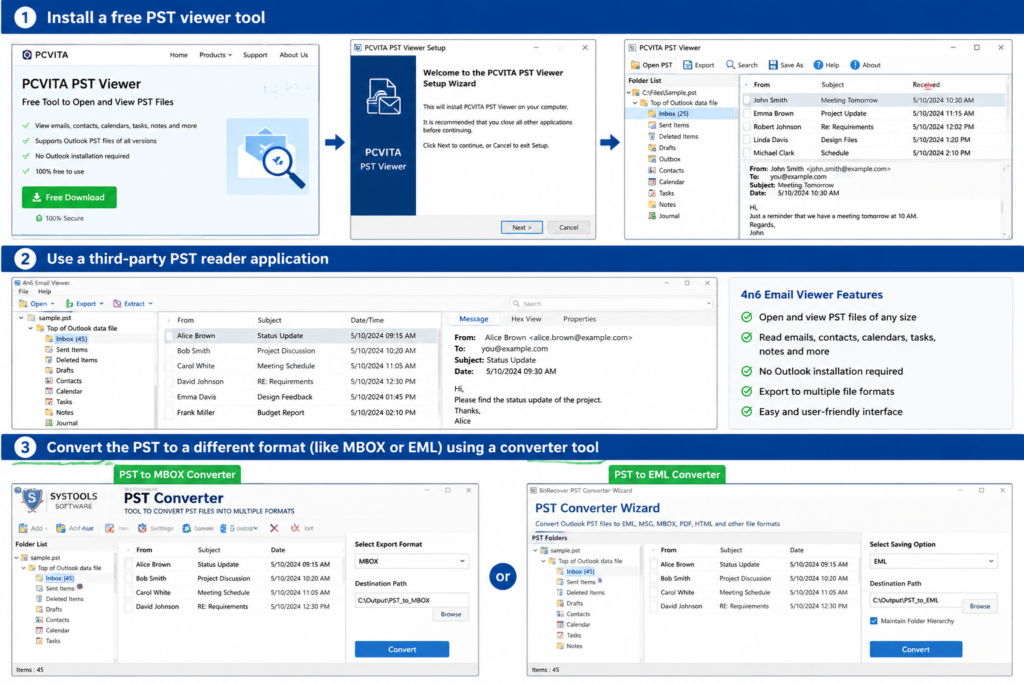This screenshot has height=683, width=1024.
Task: Click the Destination Path field showing PST_to_MBOX
Action: (x=411, y=600)
